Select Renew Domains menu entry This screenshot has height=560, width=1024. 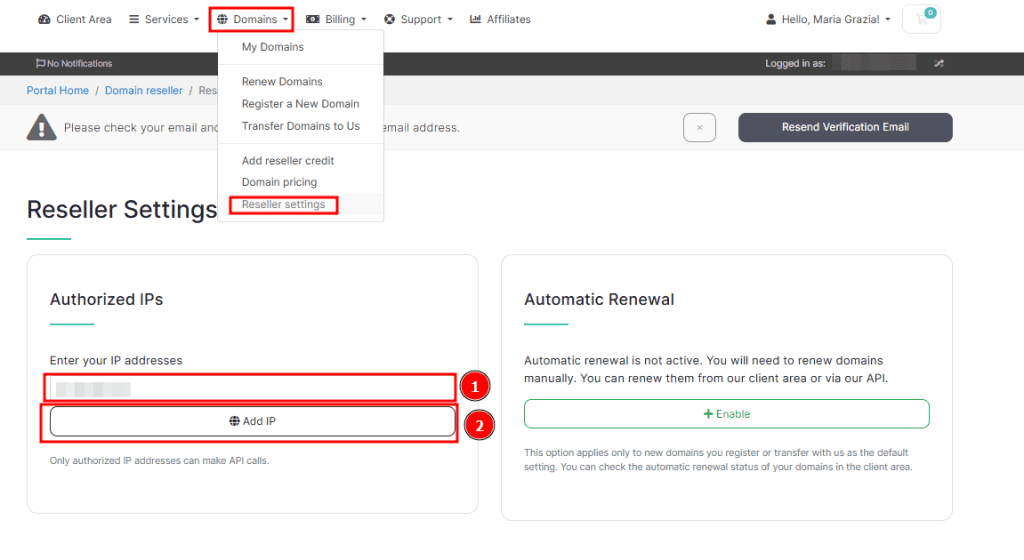(x=282, y=82)
